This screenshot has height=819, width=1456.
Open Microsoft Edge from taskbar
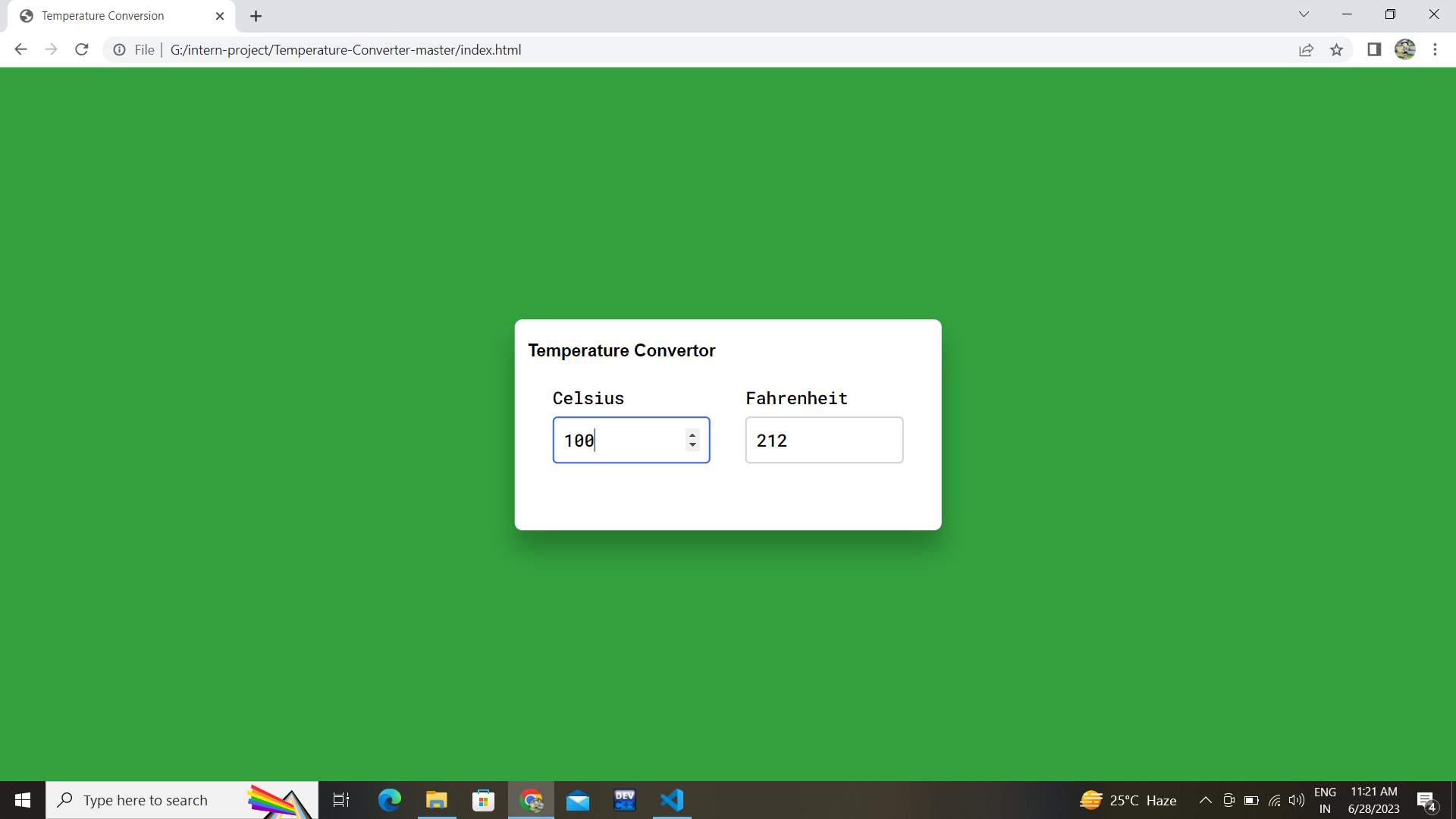tap(389, 800)
